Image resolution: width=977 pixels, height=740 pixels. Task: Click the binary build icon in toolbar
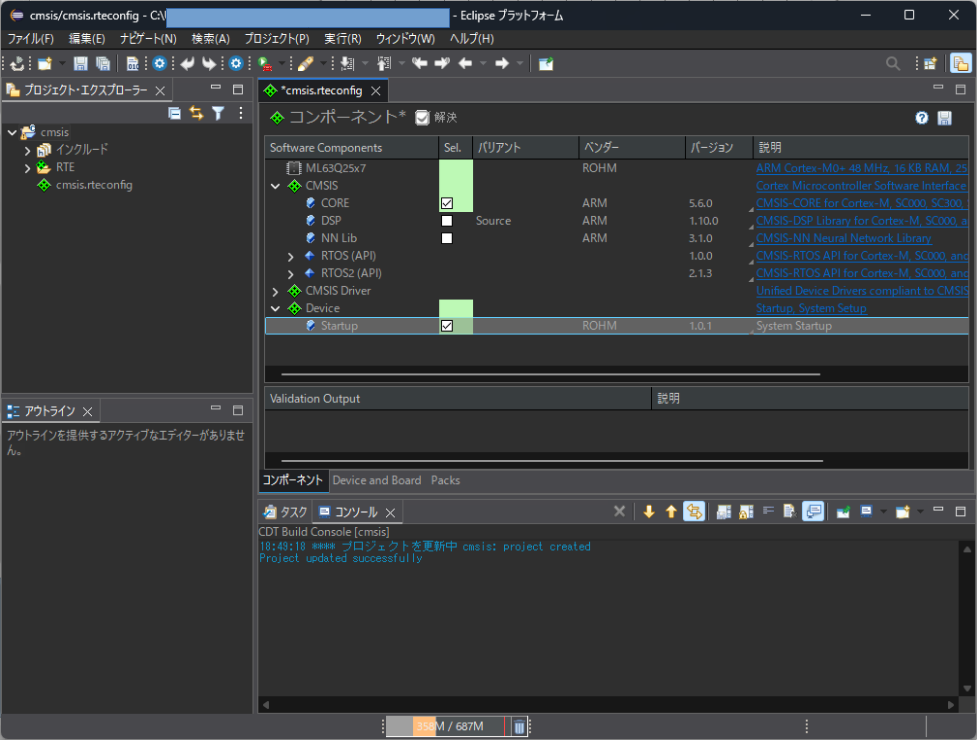(x=132, y=64)
